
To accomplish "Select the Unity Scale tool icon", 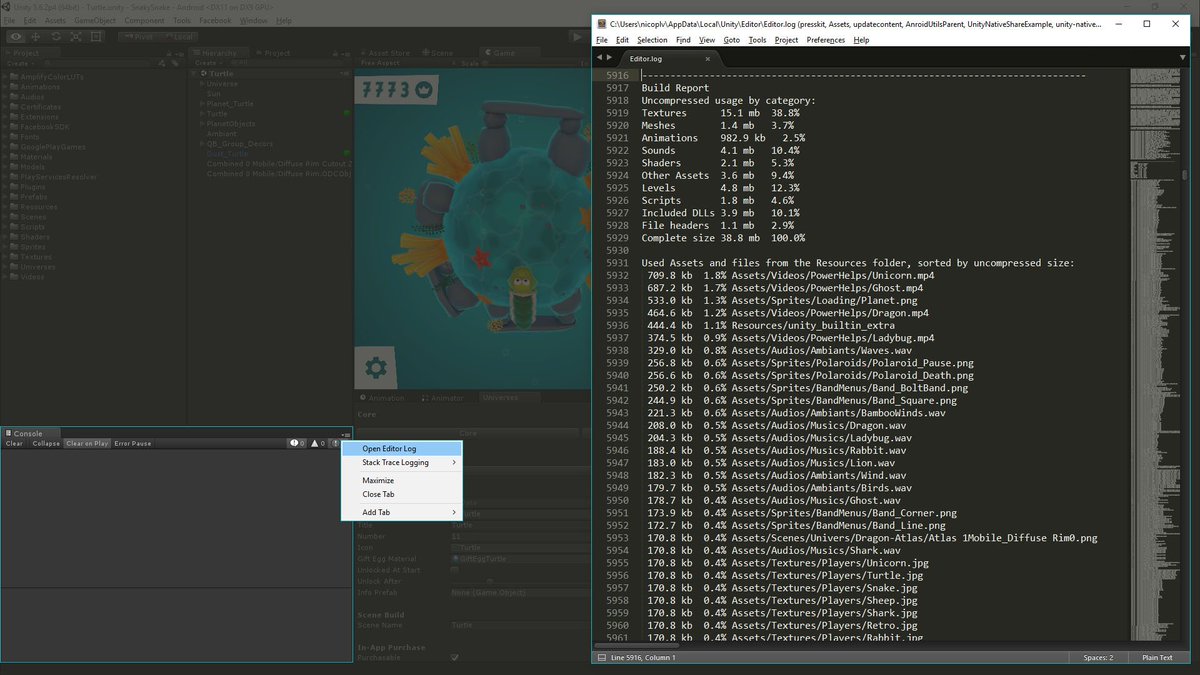I will click(x=76, y=36).
